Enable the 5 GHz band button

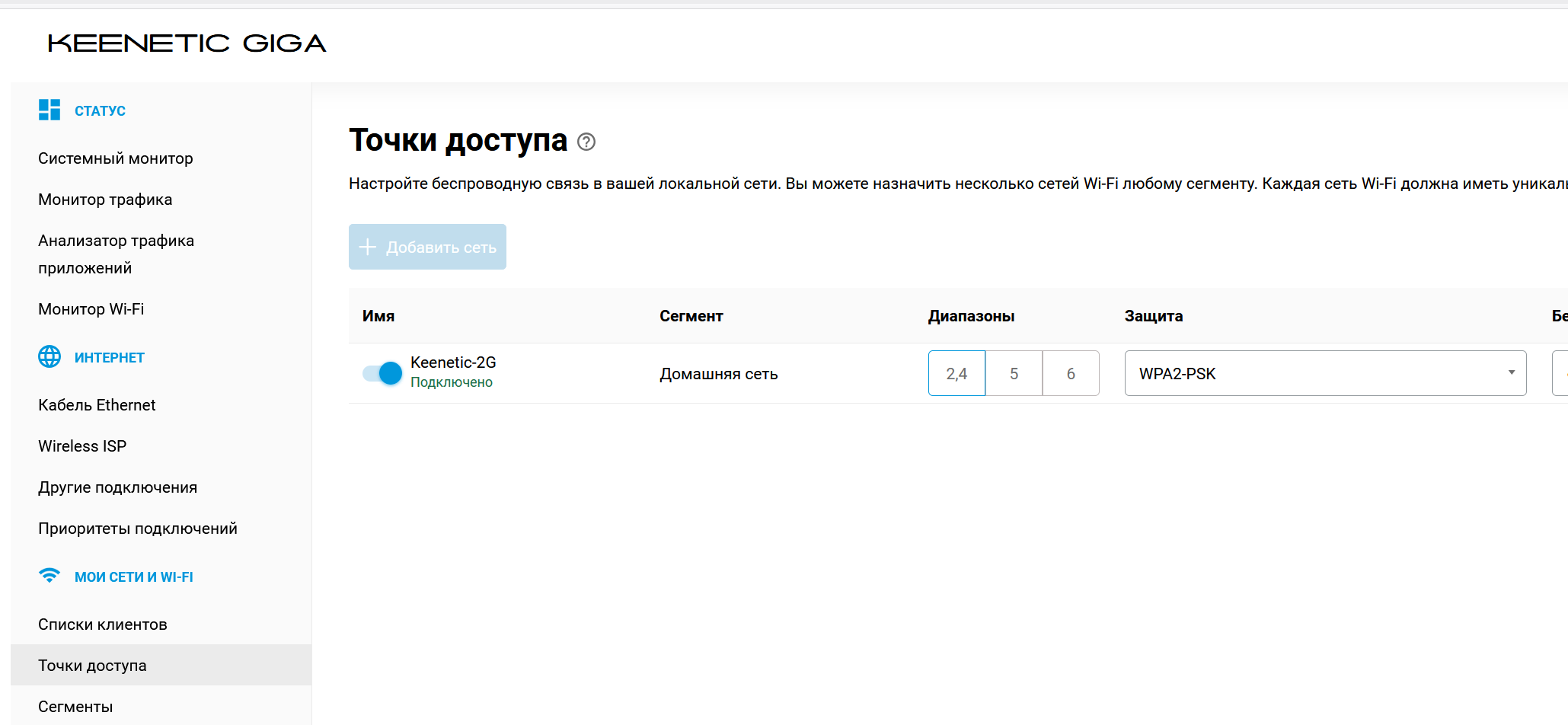point(1014,373)
